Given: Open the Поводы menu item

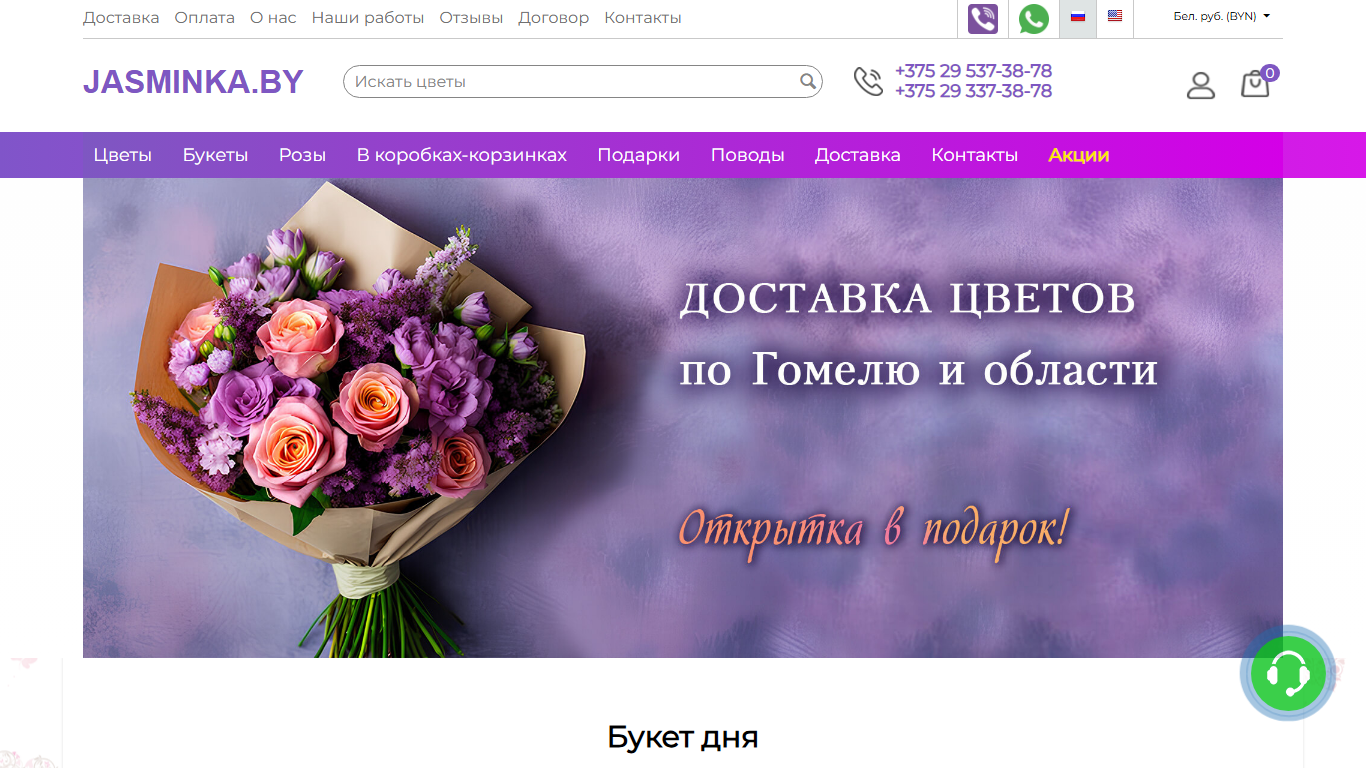Looking at the screenshot, I should point(748,155).
